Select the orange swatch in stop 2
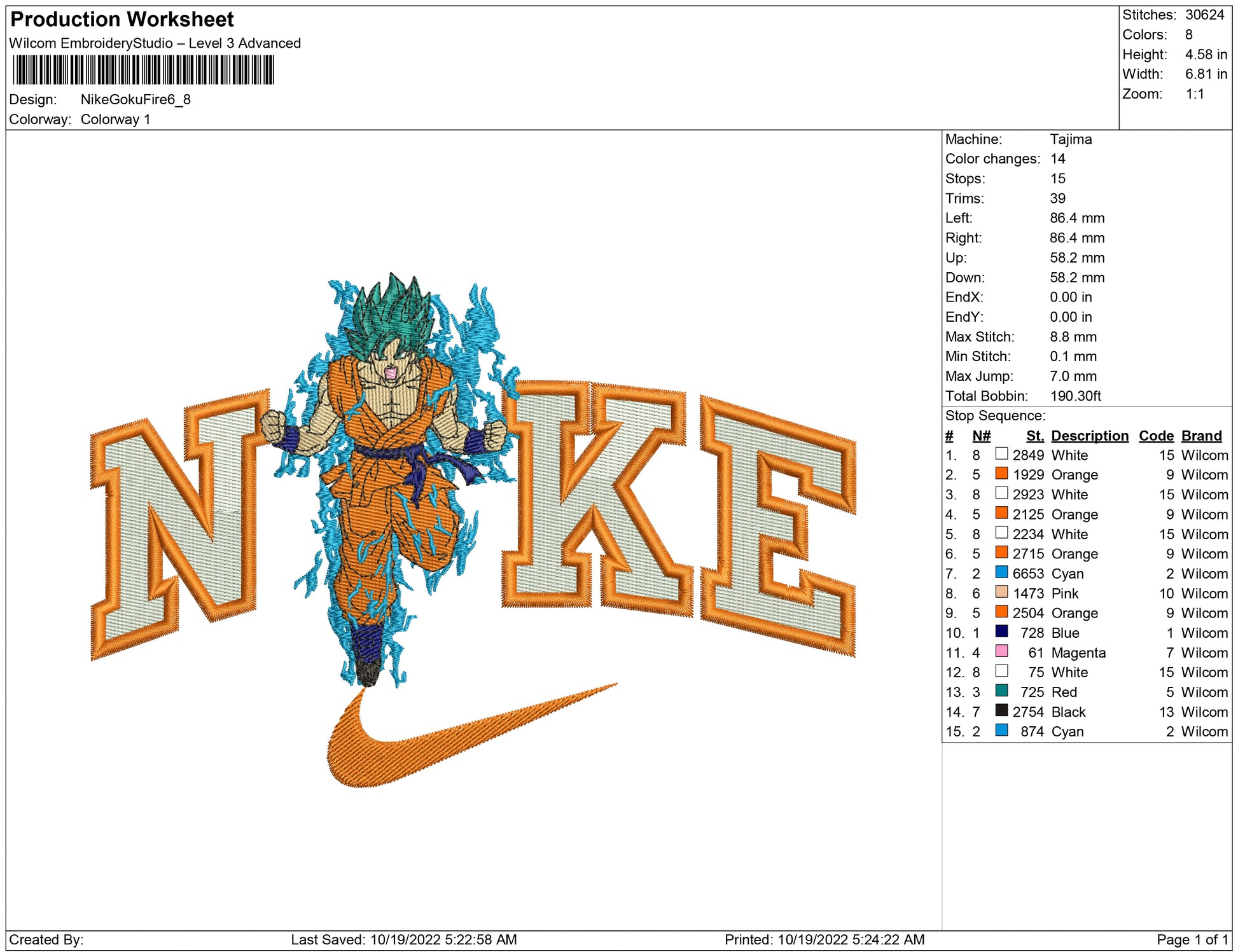1238x952 pixels. (x=1001, y=474)
